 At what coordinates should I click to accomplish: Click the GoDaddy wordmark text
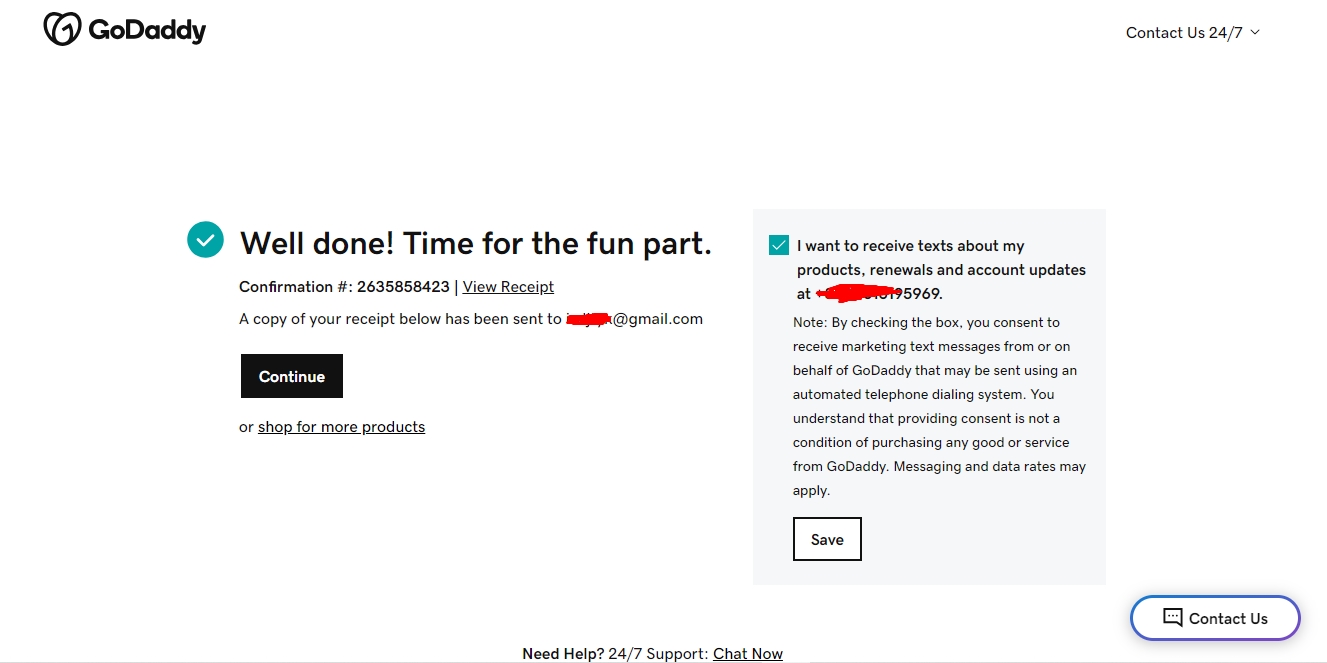[147, 31]
